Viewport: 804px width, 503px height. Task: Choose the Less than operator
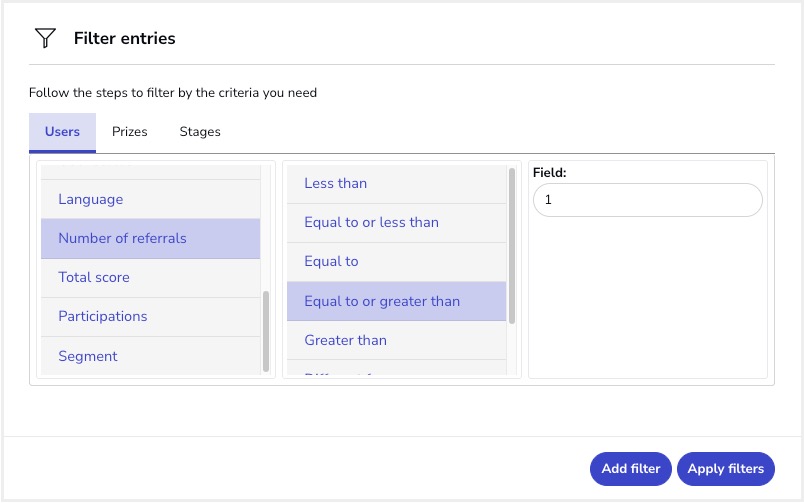point(396,183)
